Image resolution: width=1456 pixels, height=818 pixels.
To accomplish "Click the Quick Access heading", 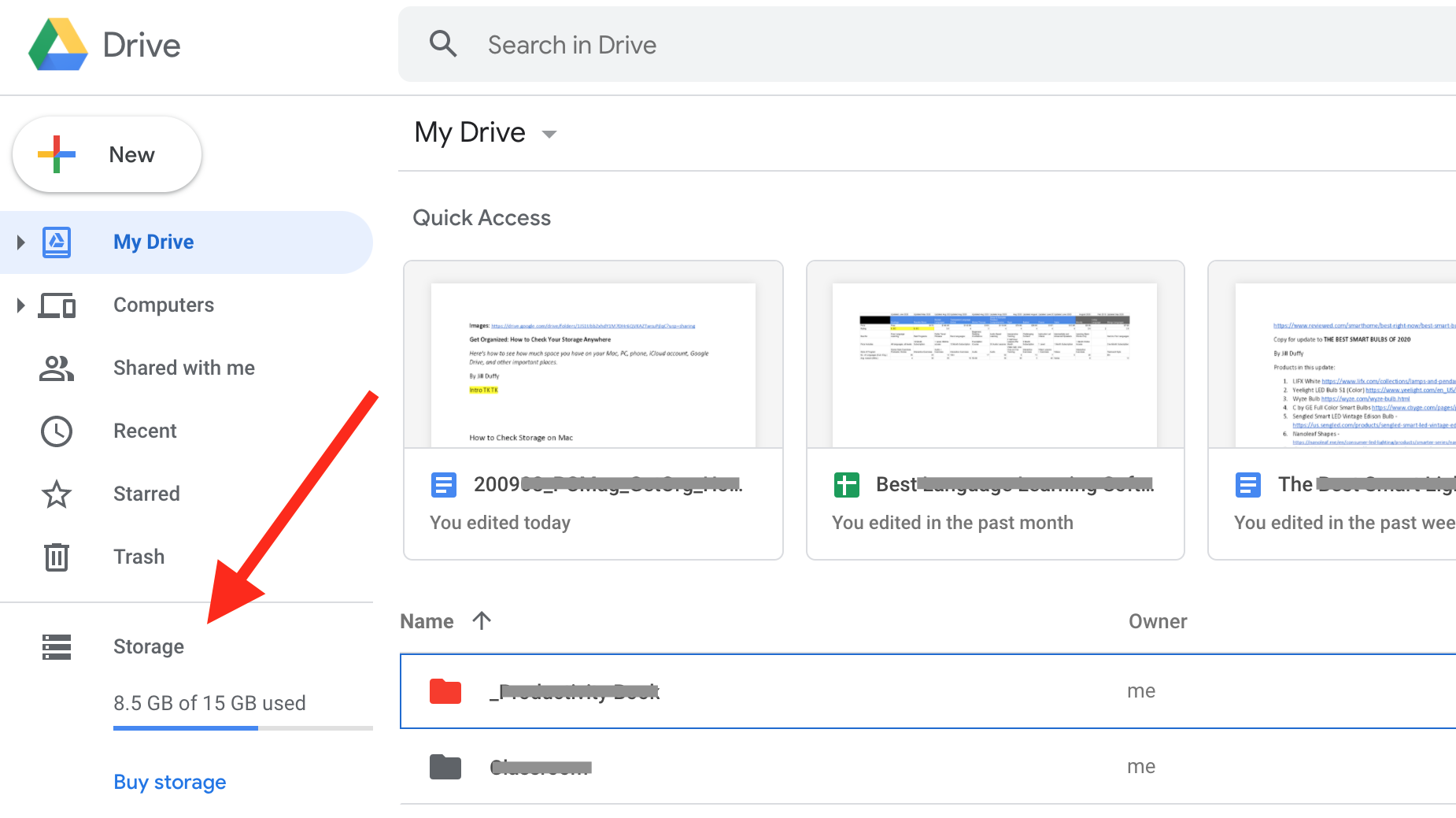I will tap(482, 218).
